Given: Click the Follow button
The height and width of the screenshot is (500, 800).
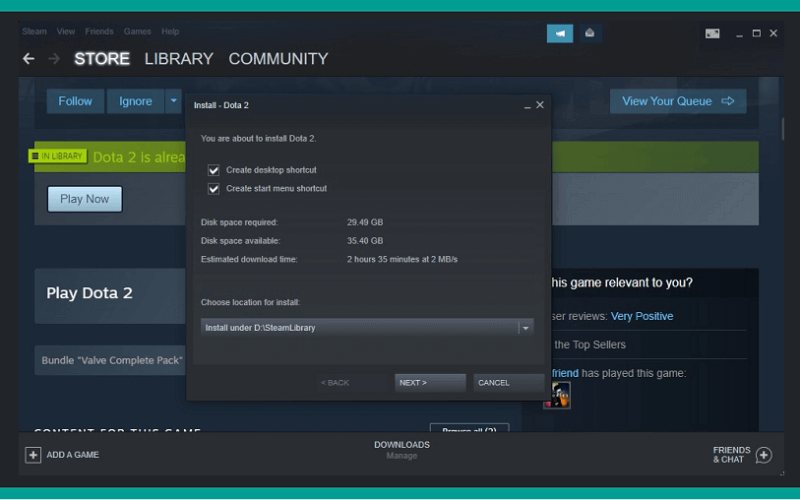Looking at the screenshot, I should pos(75,101).
